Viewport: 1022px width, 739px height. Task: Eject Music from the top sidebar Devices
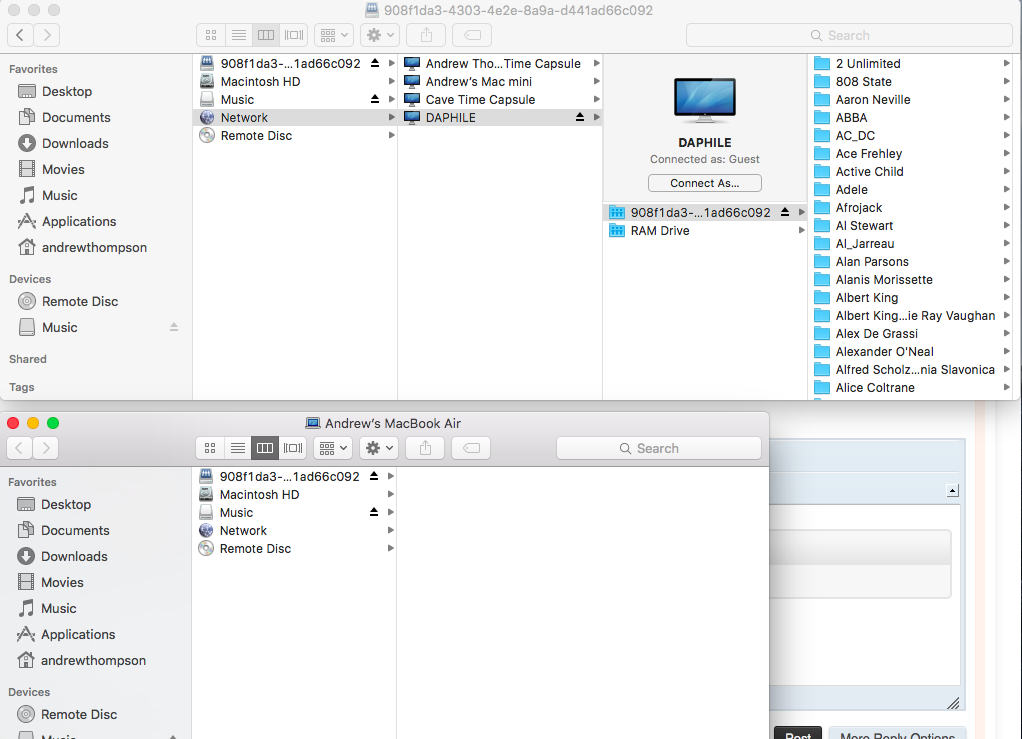point(174,328)
